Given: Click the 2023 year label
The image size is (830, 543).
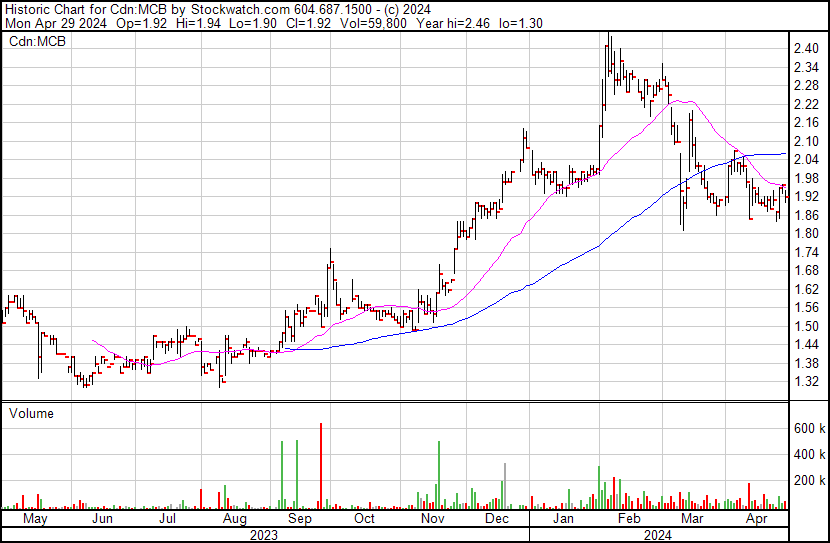Looking at the screenshot, I should [x=264, y=535].
